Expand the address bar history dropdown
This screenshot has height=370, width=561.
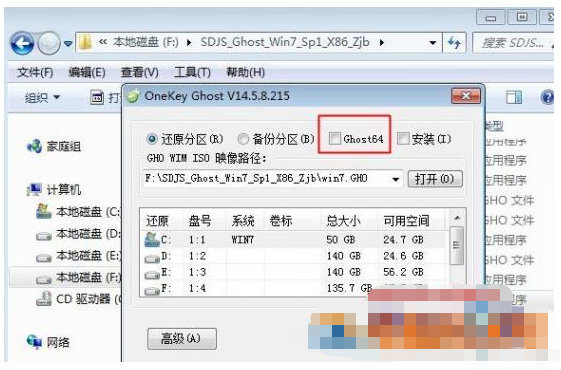(x=433, y=43)
